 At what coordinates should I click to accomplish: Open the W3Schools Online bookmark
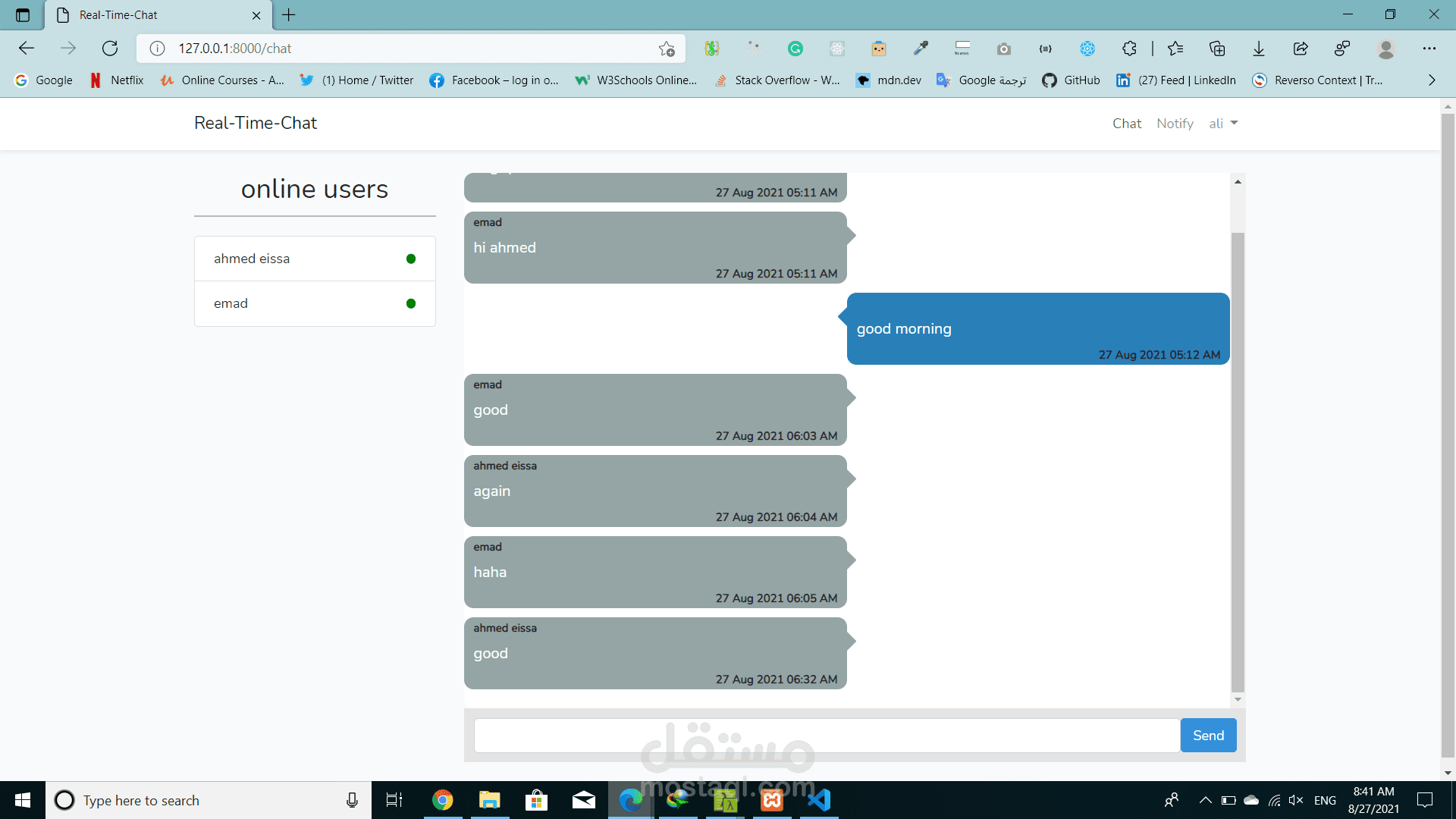(637, 80)
